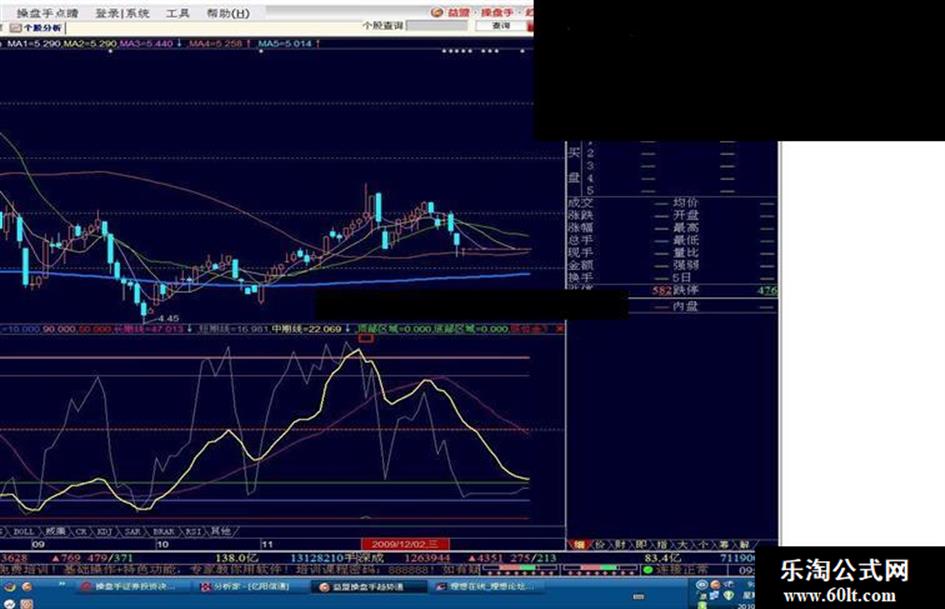Select the 大 tab in the quote panel
The width and height of the screenshot is (945, 609).
(x=682, y=544)
